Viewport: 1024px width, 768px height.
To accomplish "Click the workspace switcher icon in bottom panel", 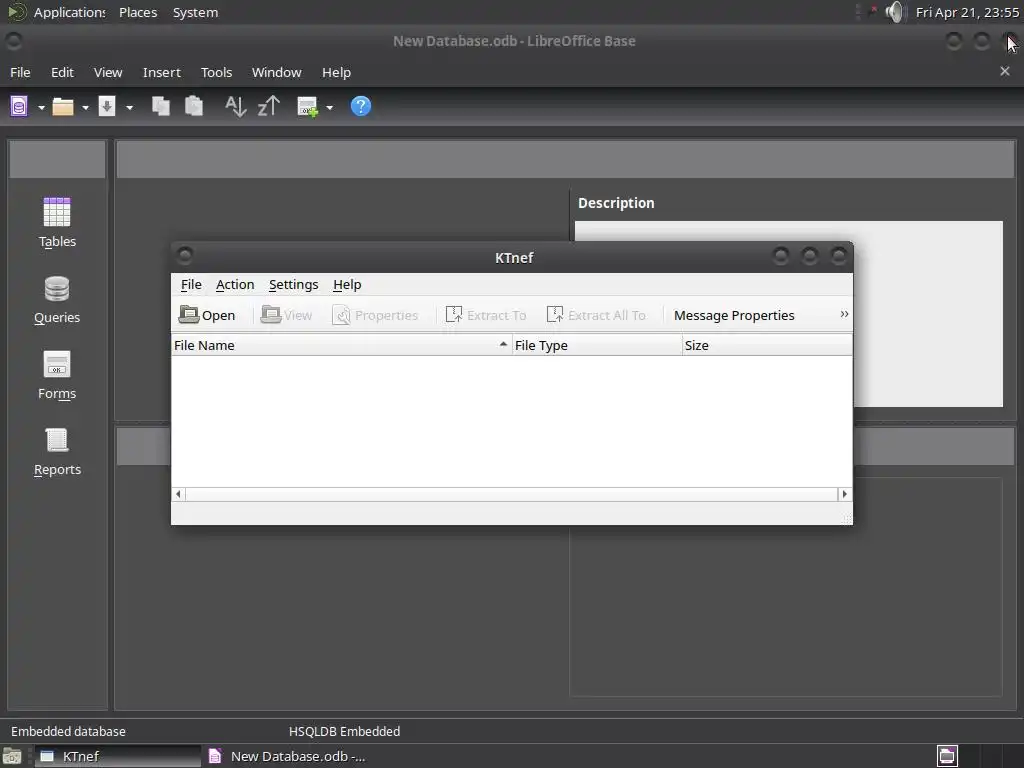I will (x=947, y=756).
